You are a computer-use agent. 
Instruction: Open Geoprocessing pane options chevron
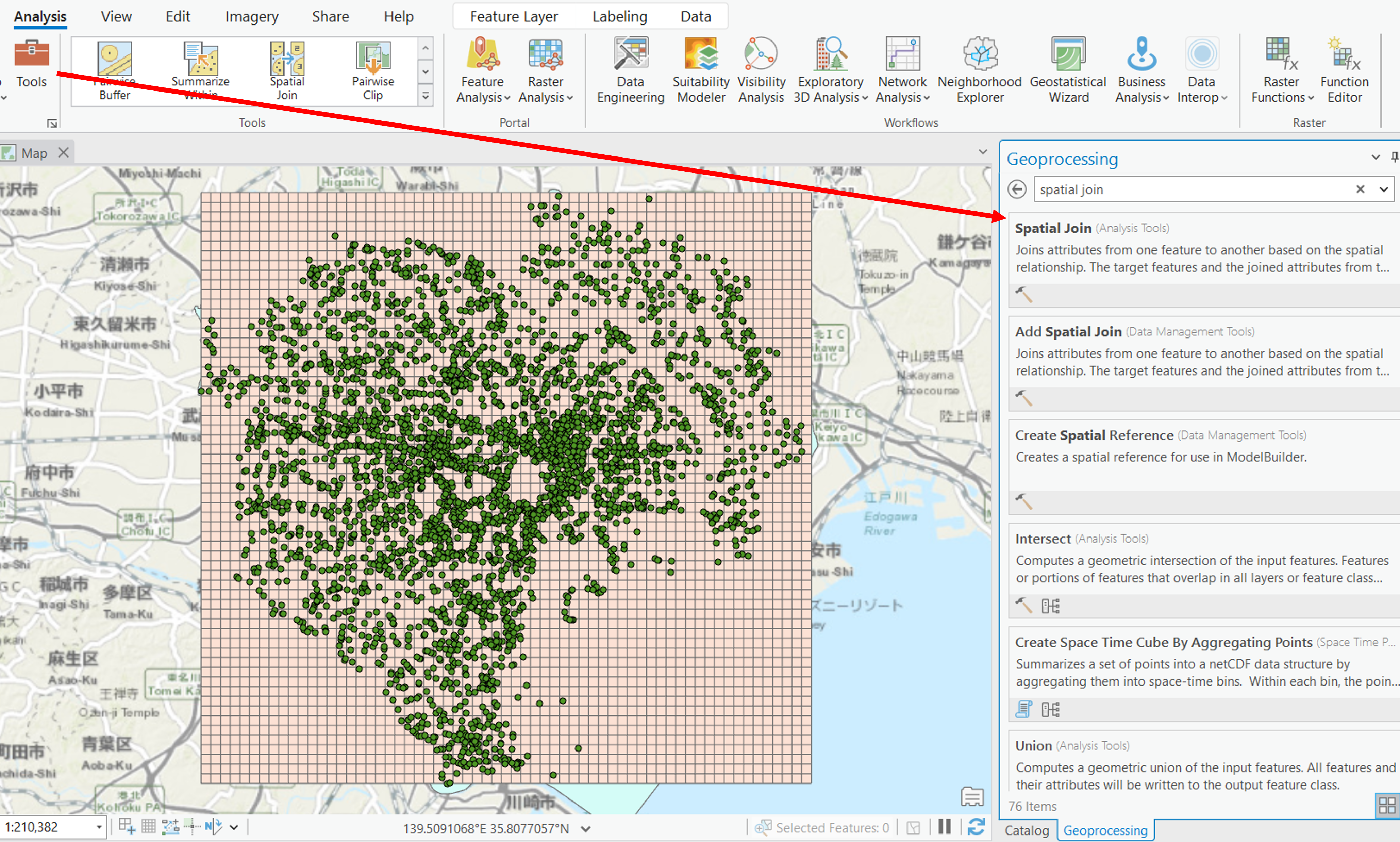pos(1376,157)
